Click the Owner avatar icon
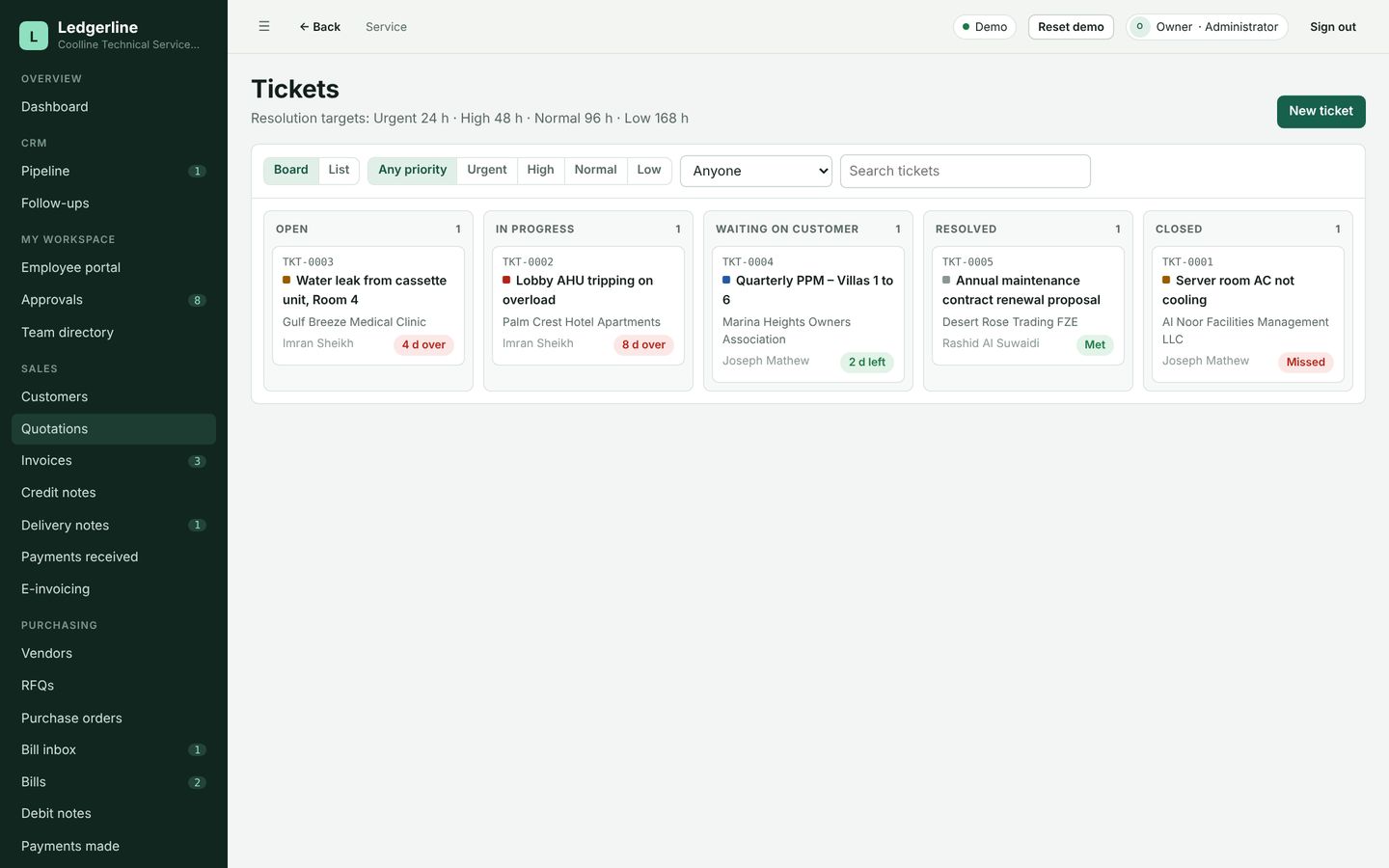The width and height of the screenshot is (1389, 868). (x=1140, y=27)
